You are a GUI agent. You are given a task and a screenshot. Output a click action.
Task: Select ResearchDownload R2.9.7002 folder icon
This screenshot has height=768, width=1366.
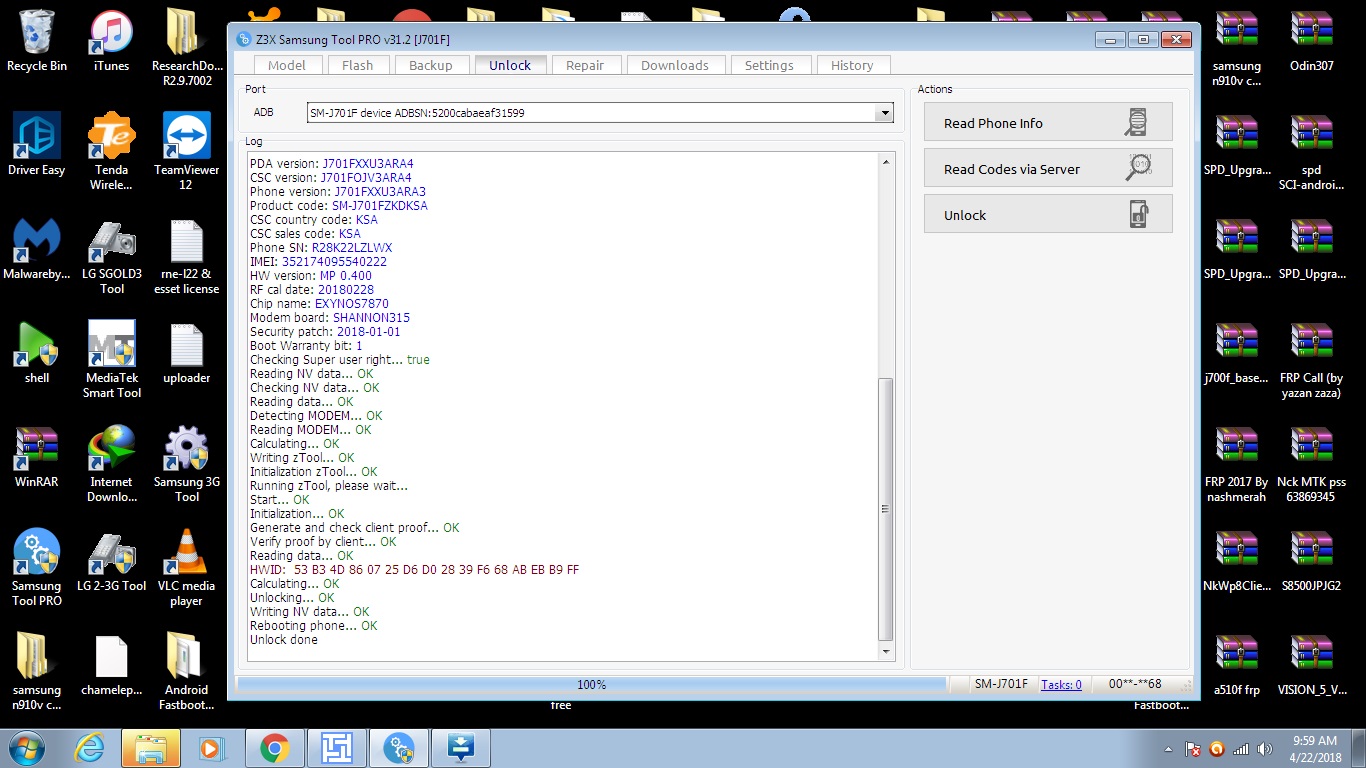tap(187, 48)
